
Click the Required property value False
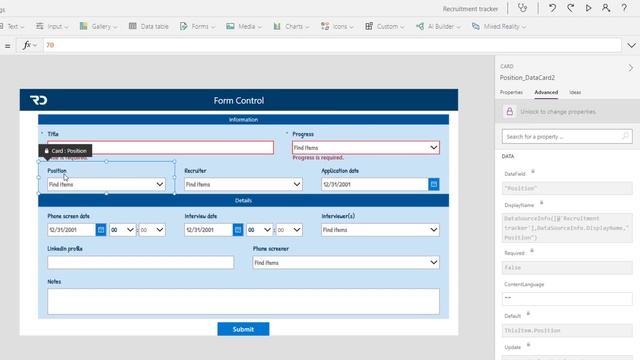pos(567,267)
